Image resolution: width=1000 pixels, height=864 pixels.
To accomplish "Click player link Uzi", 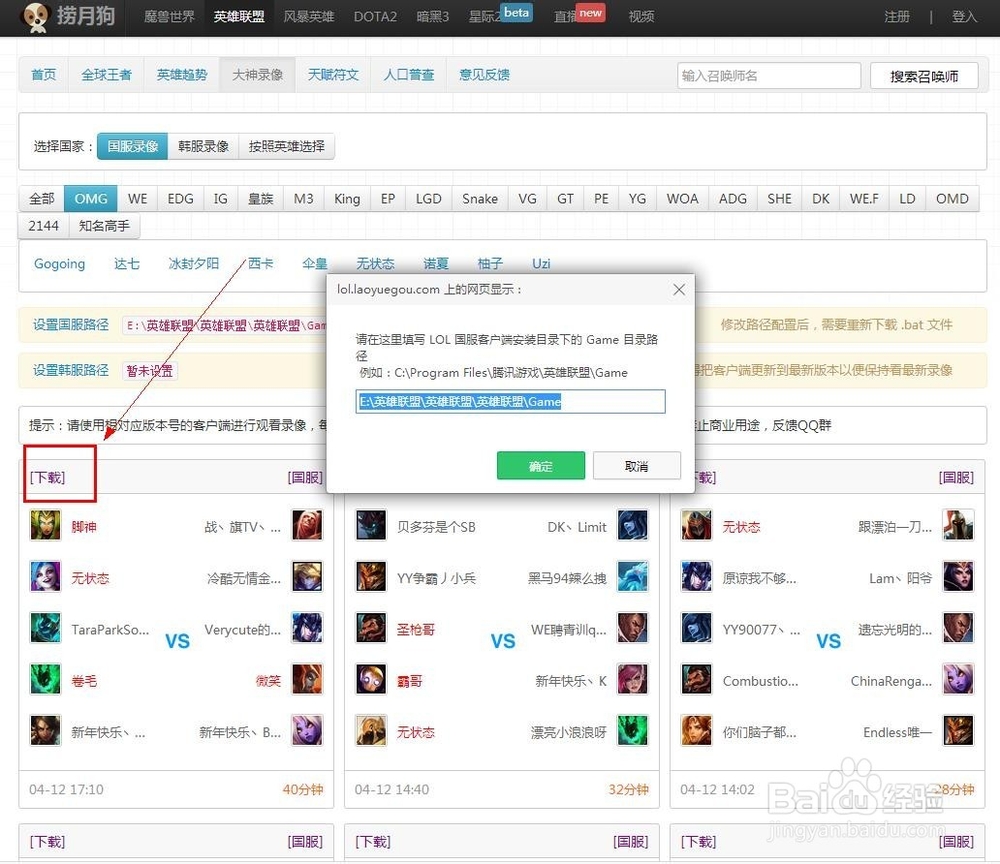I will 541,263.
